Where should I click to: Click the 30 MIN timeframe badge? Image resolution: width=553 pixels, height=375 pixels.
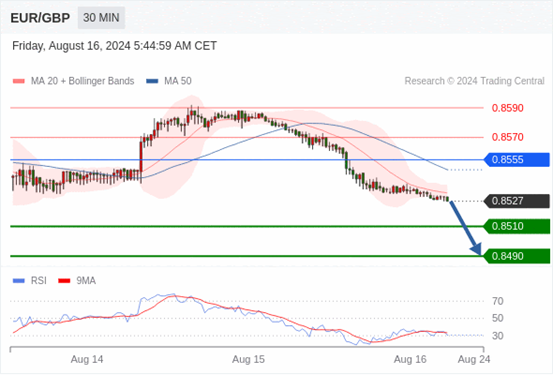tap(101, 18)
